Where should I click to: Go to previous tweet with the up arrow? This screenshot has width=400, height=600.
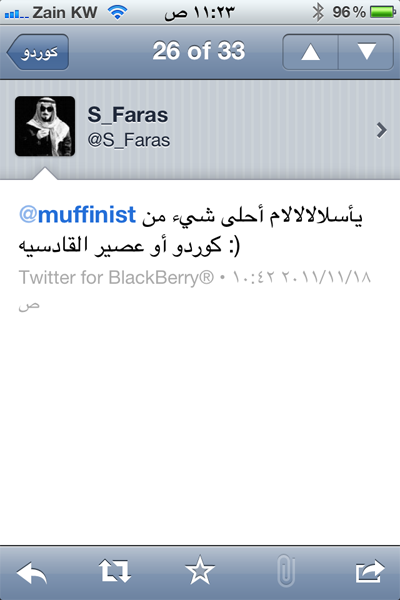310,52
